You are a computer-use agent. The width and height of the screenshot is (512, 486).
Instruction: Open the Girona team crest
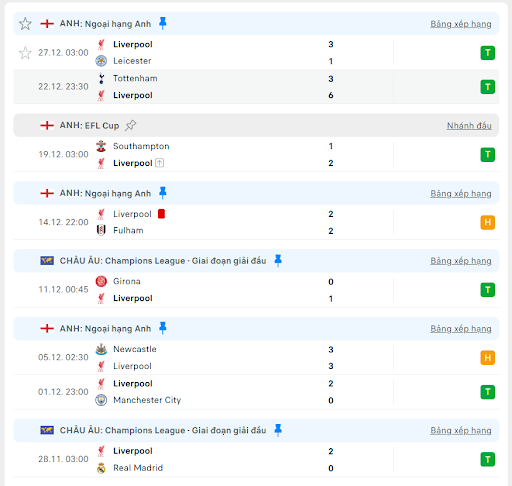[101, 281]
